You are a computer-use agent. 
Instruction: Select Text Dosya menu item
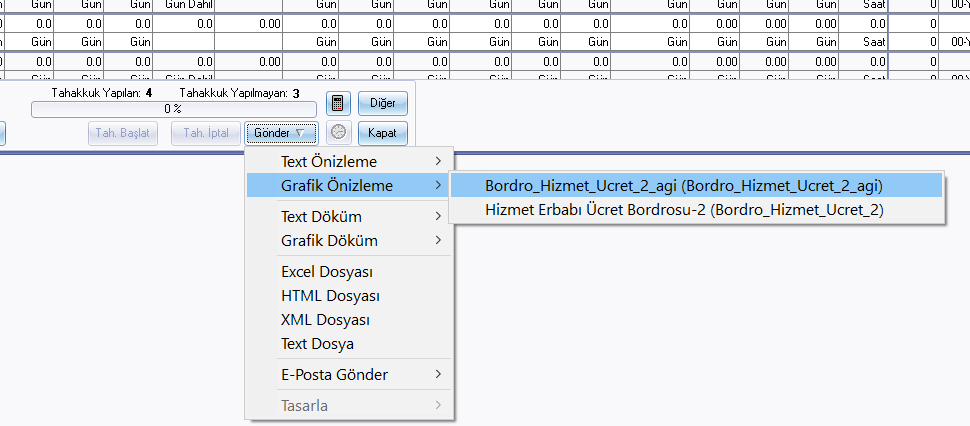[x=318, y=344]
